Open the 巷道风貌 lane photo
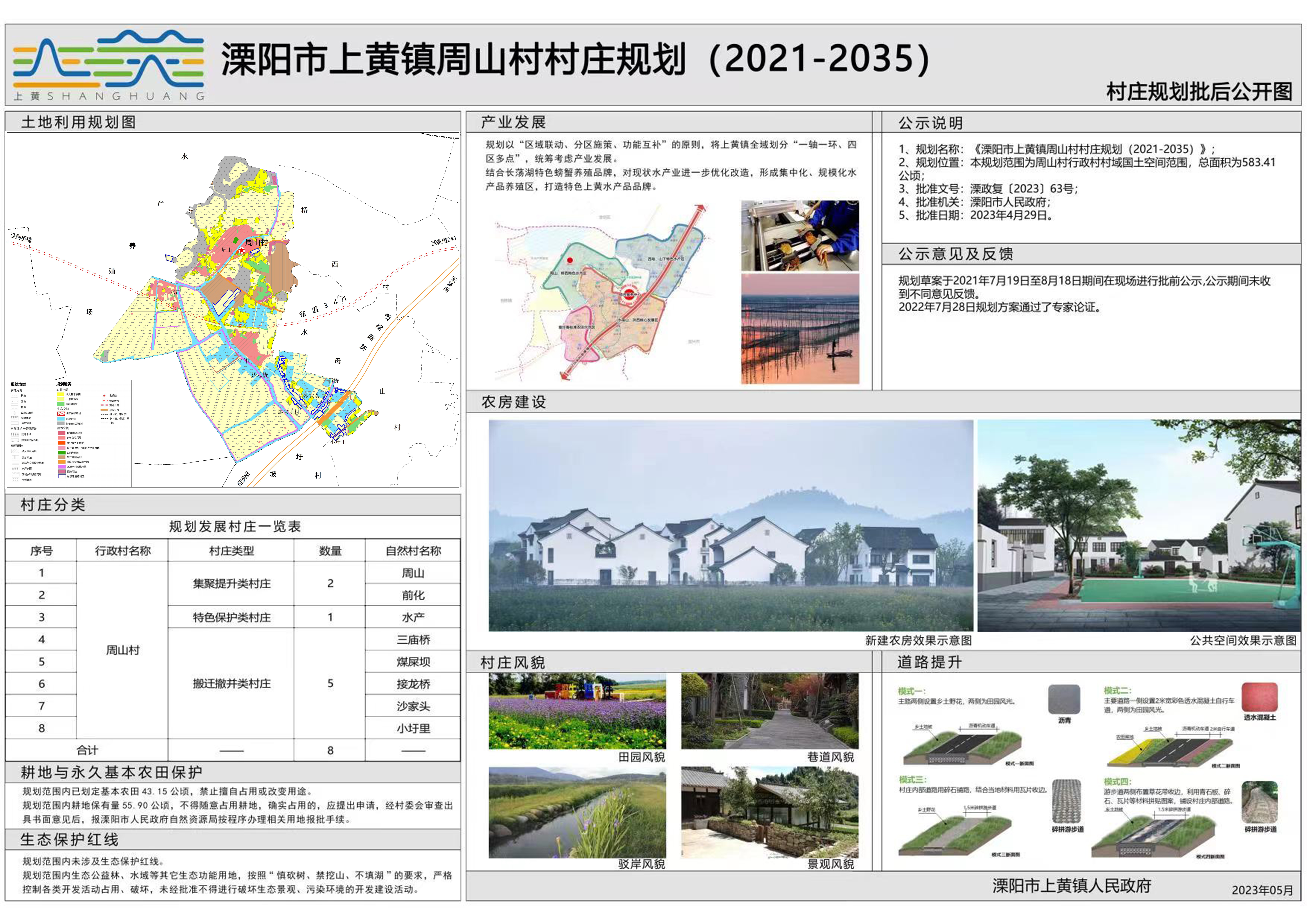The image size is (1307, 924). click(770, 711)
